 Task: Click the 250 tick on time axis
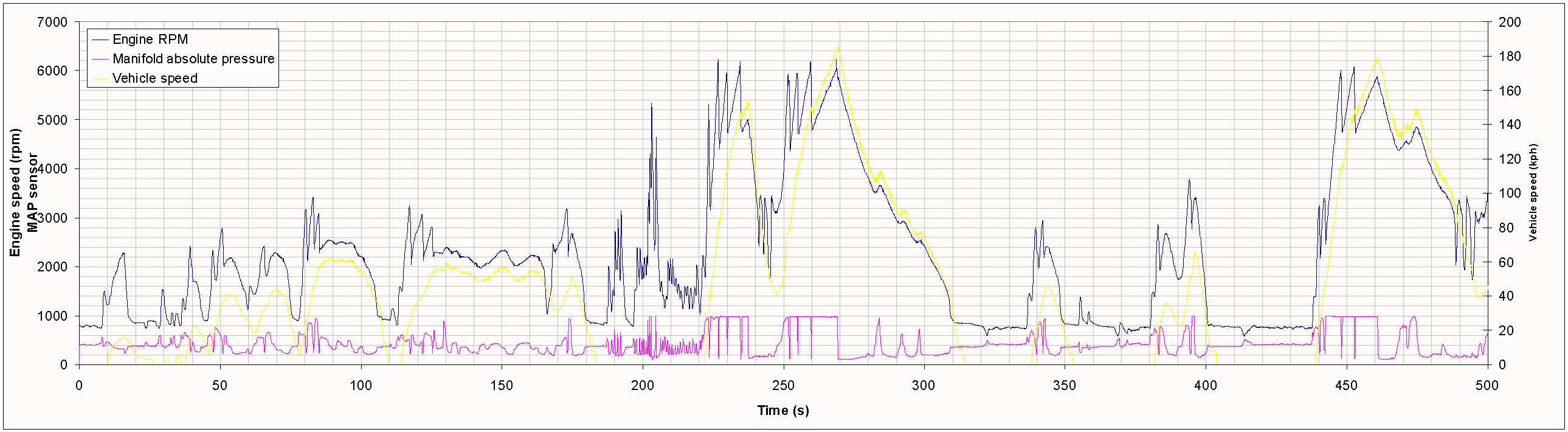click(782, 385)
